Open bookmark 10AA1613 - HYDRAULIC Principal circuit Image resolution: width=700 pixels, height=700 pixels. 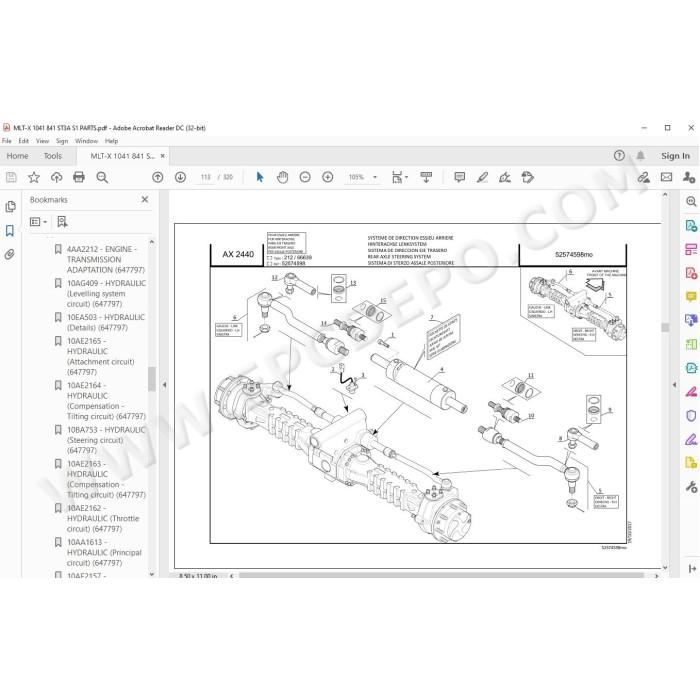tap(104, 552)
